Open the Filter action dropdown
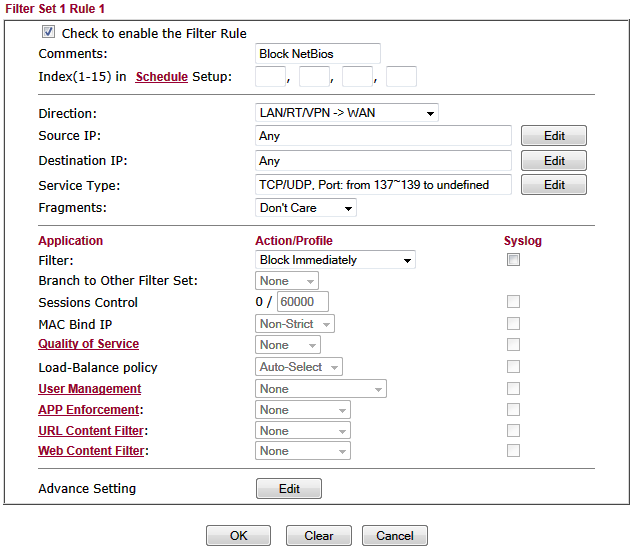 pyautogui.click(x=335, y=260)
